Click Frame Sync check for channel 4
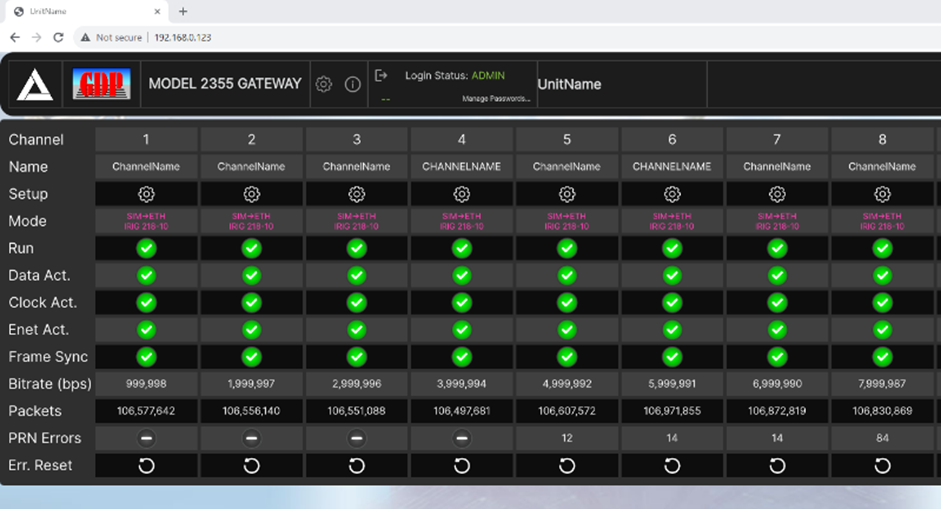This screenshot has height=509, width=941. [461, 357]
